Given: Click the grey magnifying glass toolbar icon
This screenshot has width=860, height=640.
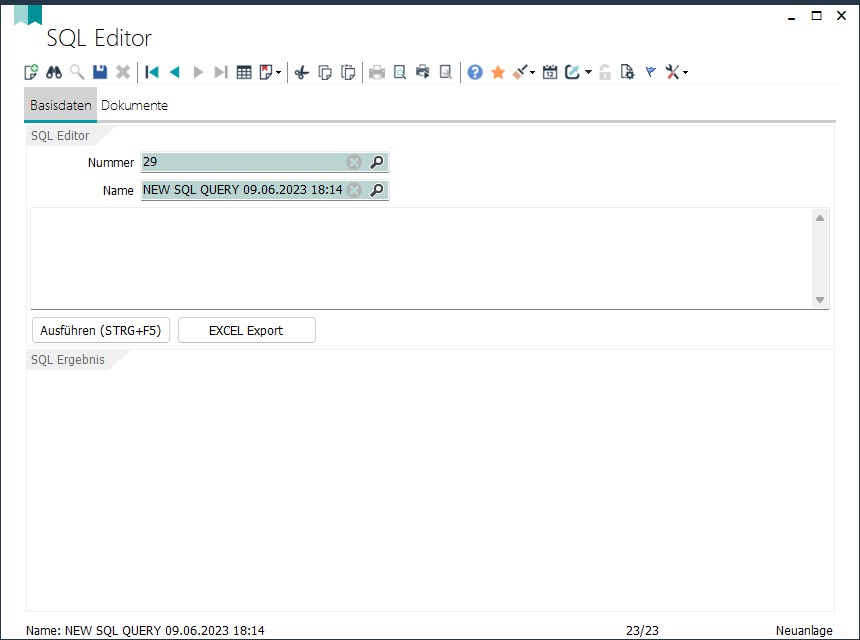Looking at the screenshot, I should (x=77, y=72).
